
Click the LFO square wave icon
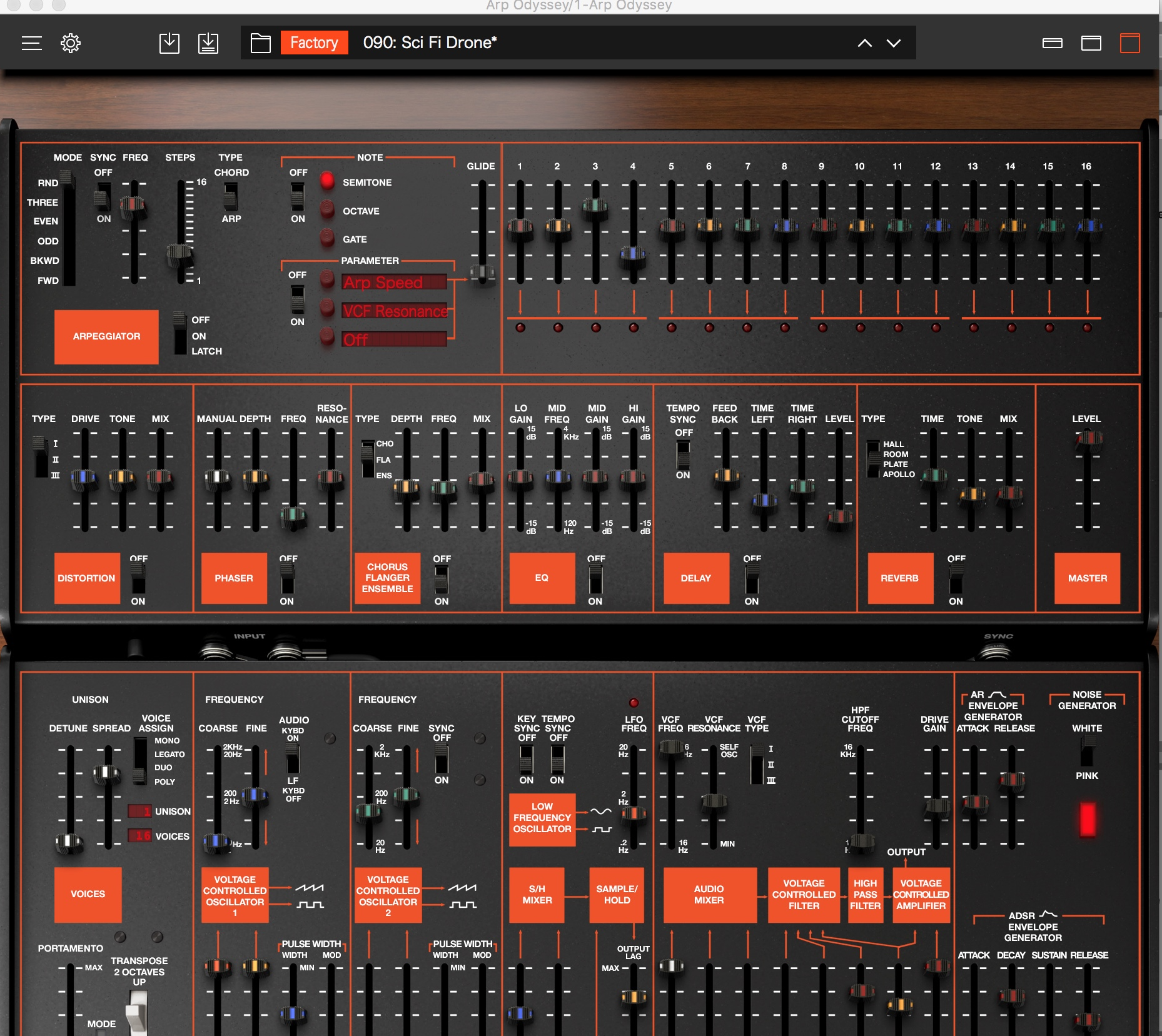(601, 829)
